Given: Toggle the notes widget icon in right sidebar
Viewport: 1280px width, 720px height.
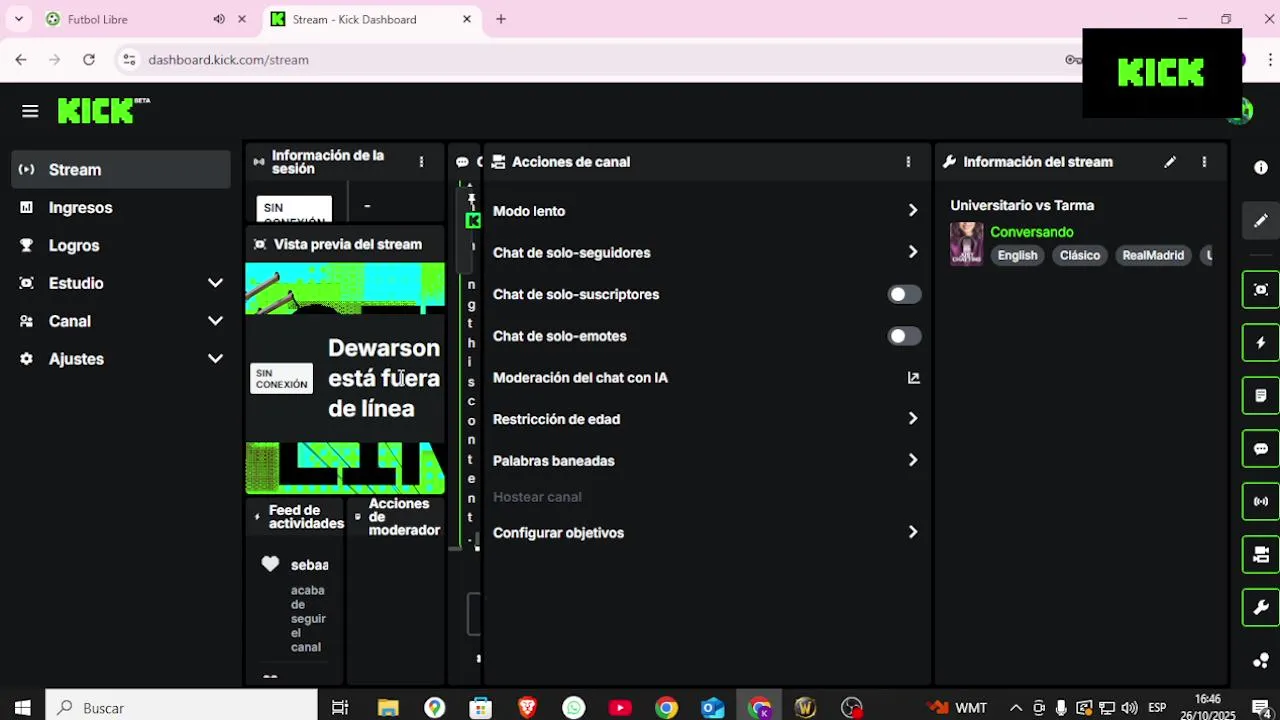Looking at the screenshot, I should coord(1261,396).
